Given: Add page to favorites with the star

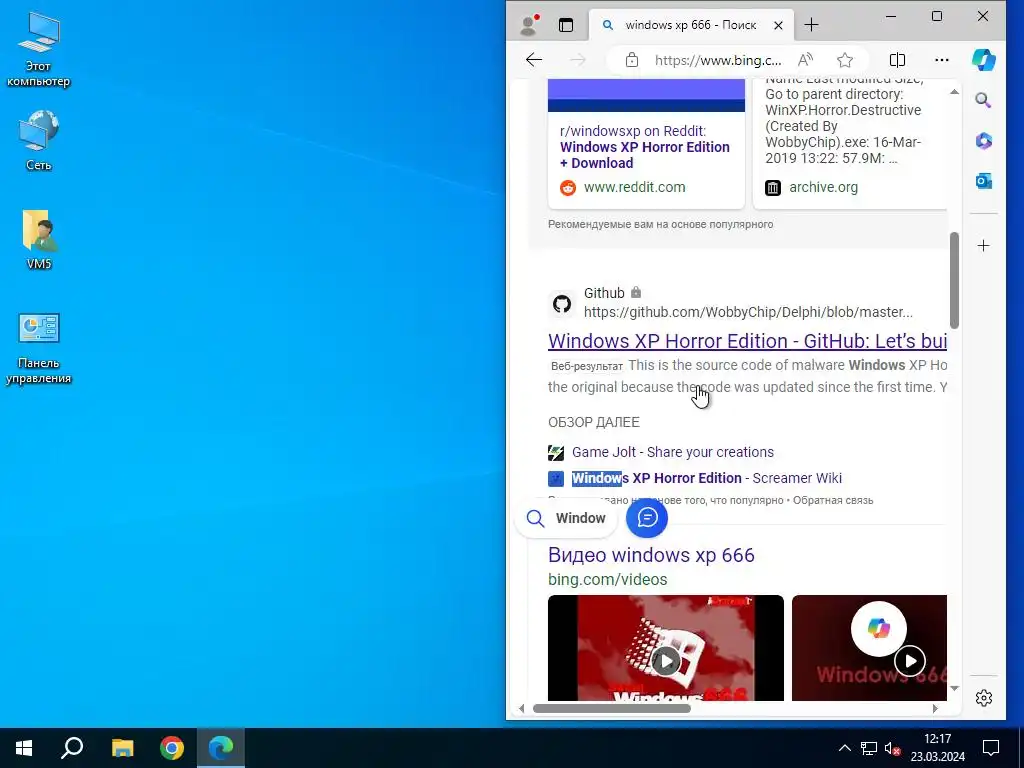Looking at the screenshot, I should pyautogui.click(x=845, y=60).
